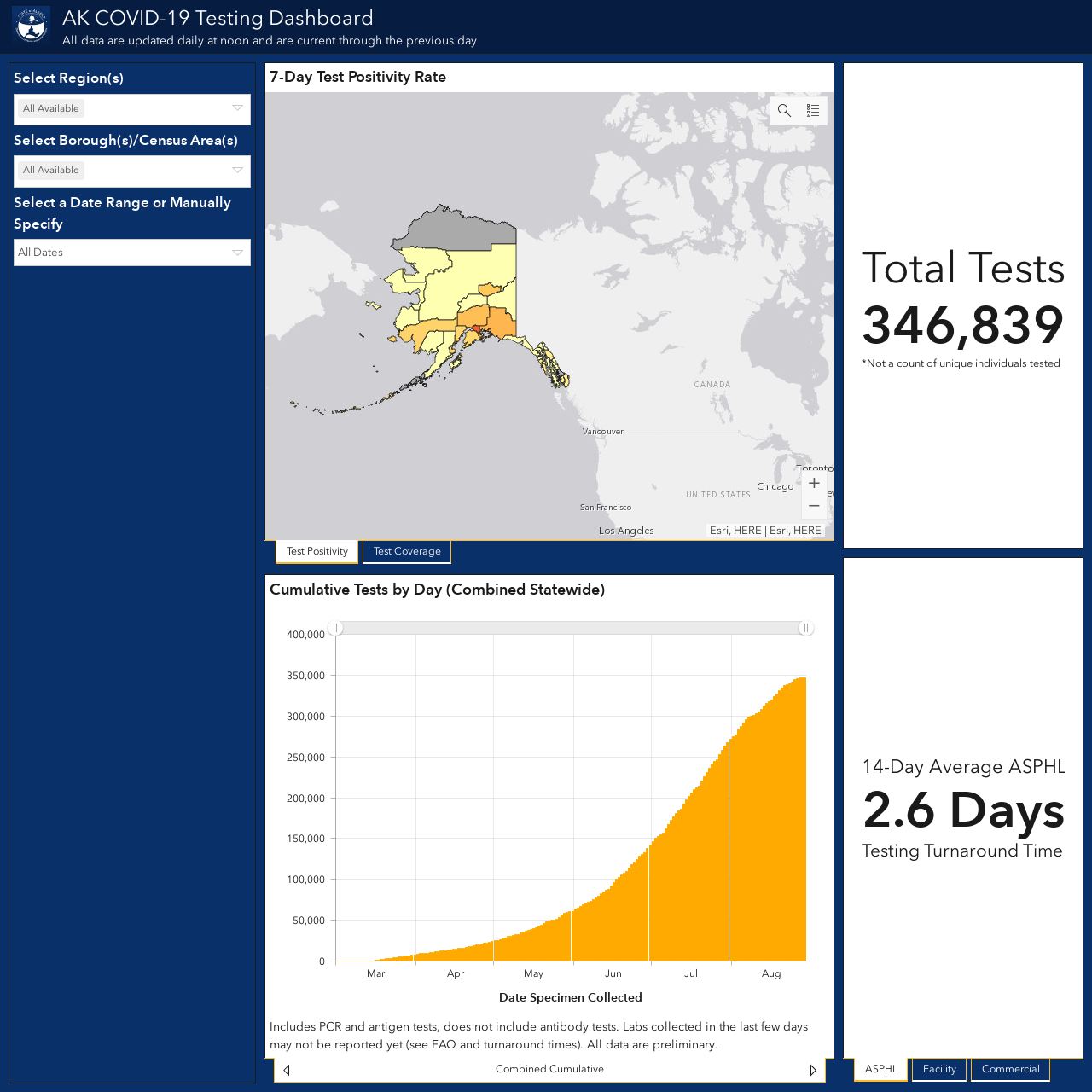Open the Borough/Census Area dropdown
Viewport: 1092px width, 1092px height.
[x=132, y=171]
